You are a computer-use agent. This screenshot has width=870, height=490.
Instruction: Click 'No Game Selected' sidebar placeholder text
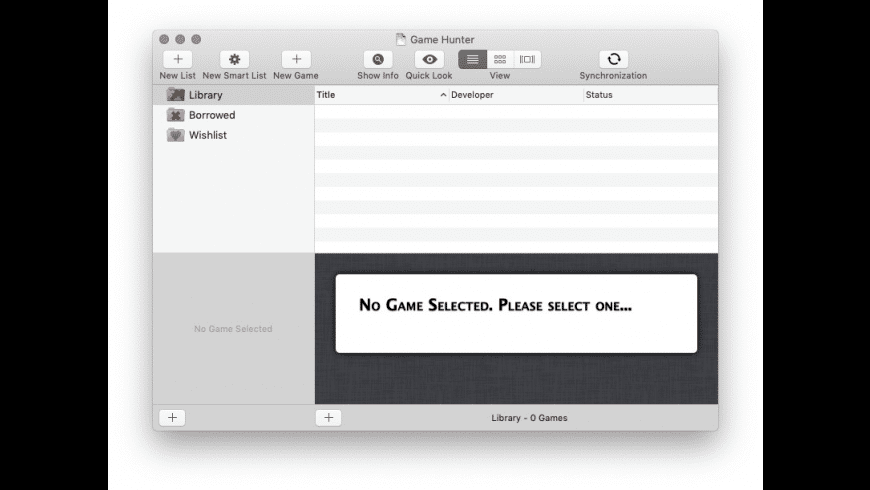[x=233, y=329]
